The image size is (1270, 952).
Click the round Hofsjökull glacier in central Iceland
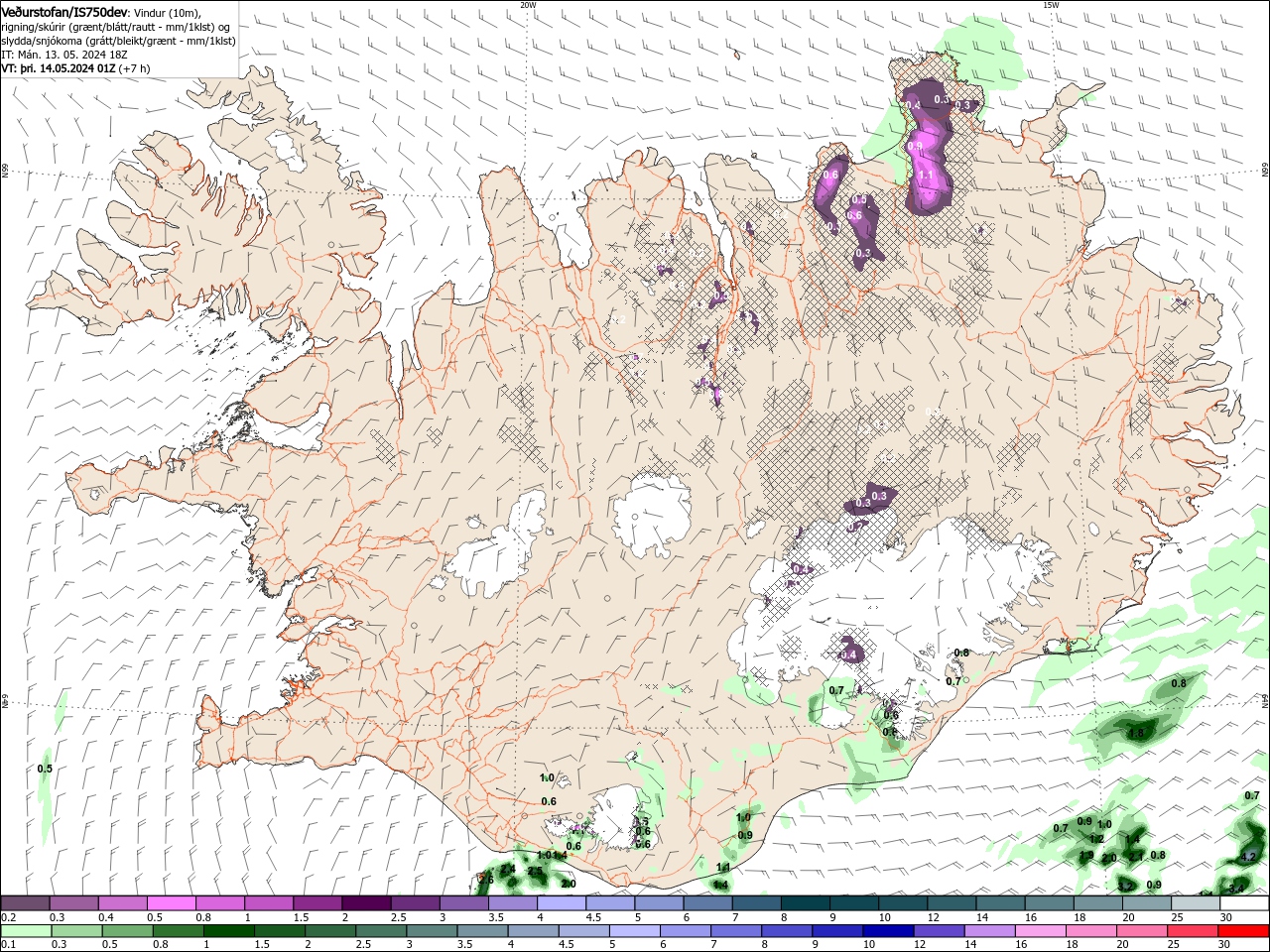[652, 514]
